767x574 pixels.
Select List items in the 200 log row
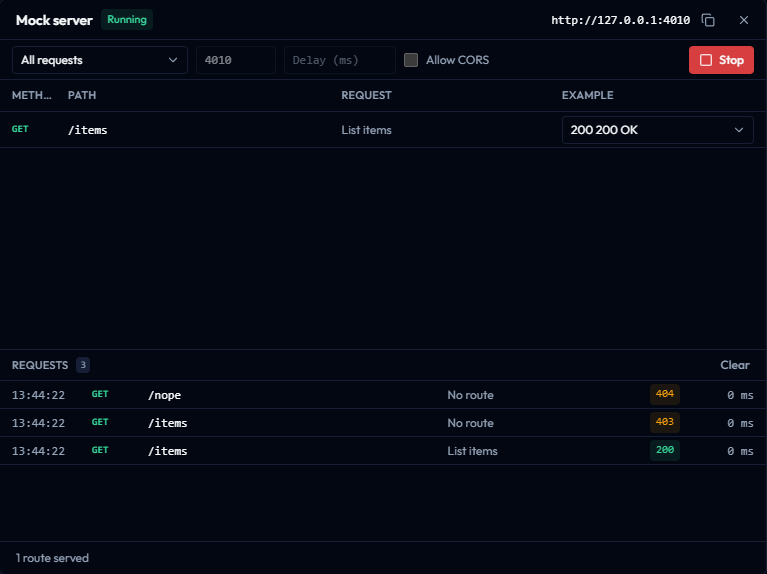[x=472, y=451]
